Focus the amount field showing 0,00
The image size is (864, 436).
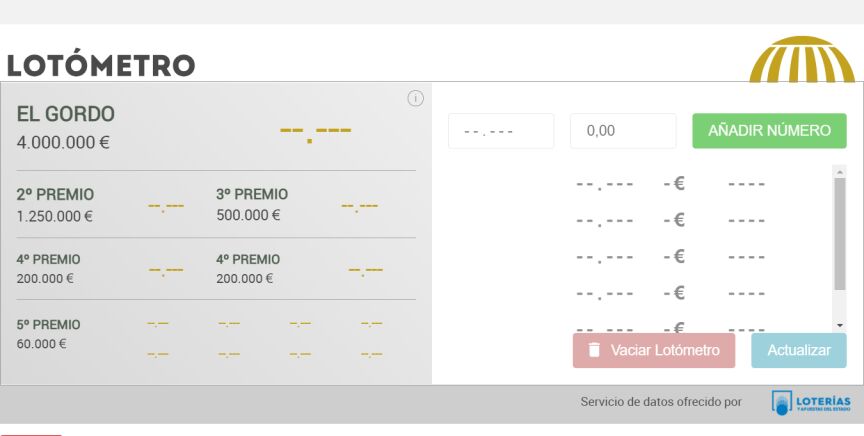[623, 131]
